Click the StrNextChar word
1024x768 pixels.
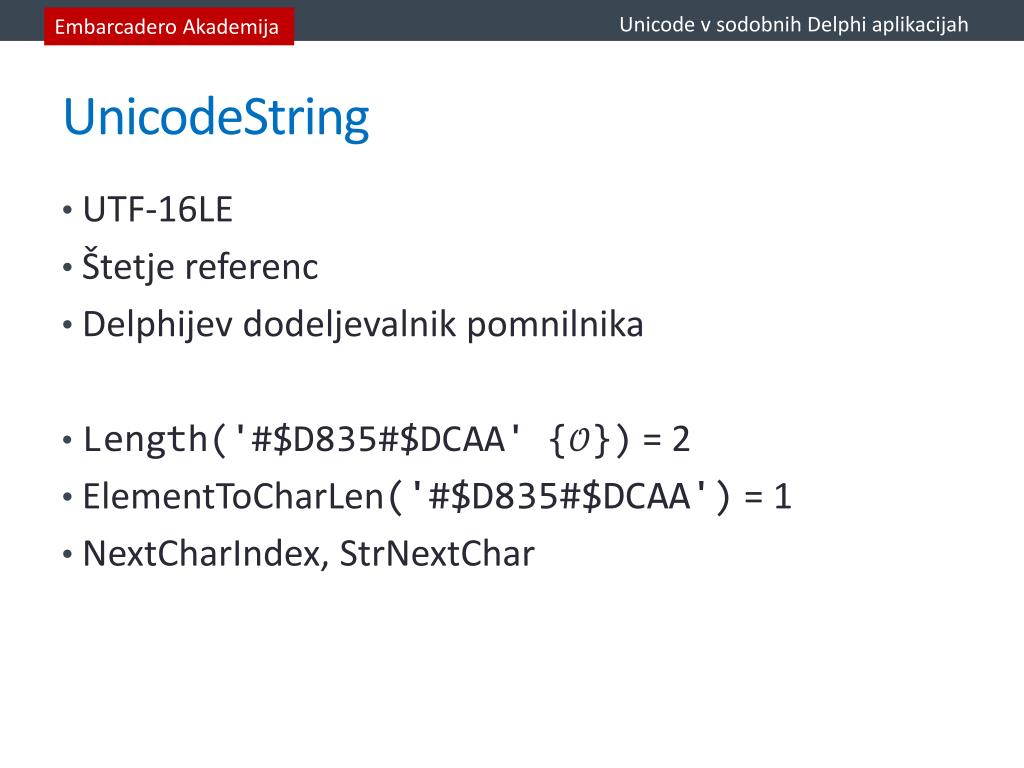pyautogui.click(x=437, y=554)
